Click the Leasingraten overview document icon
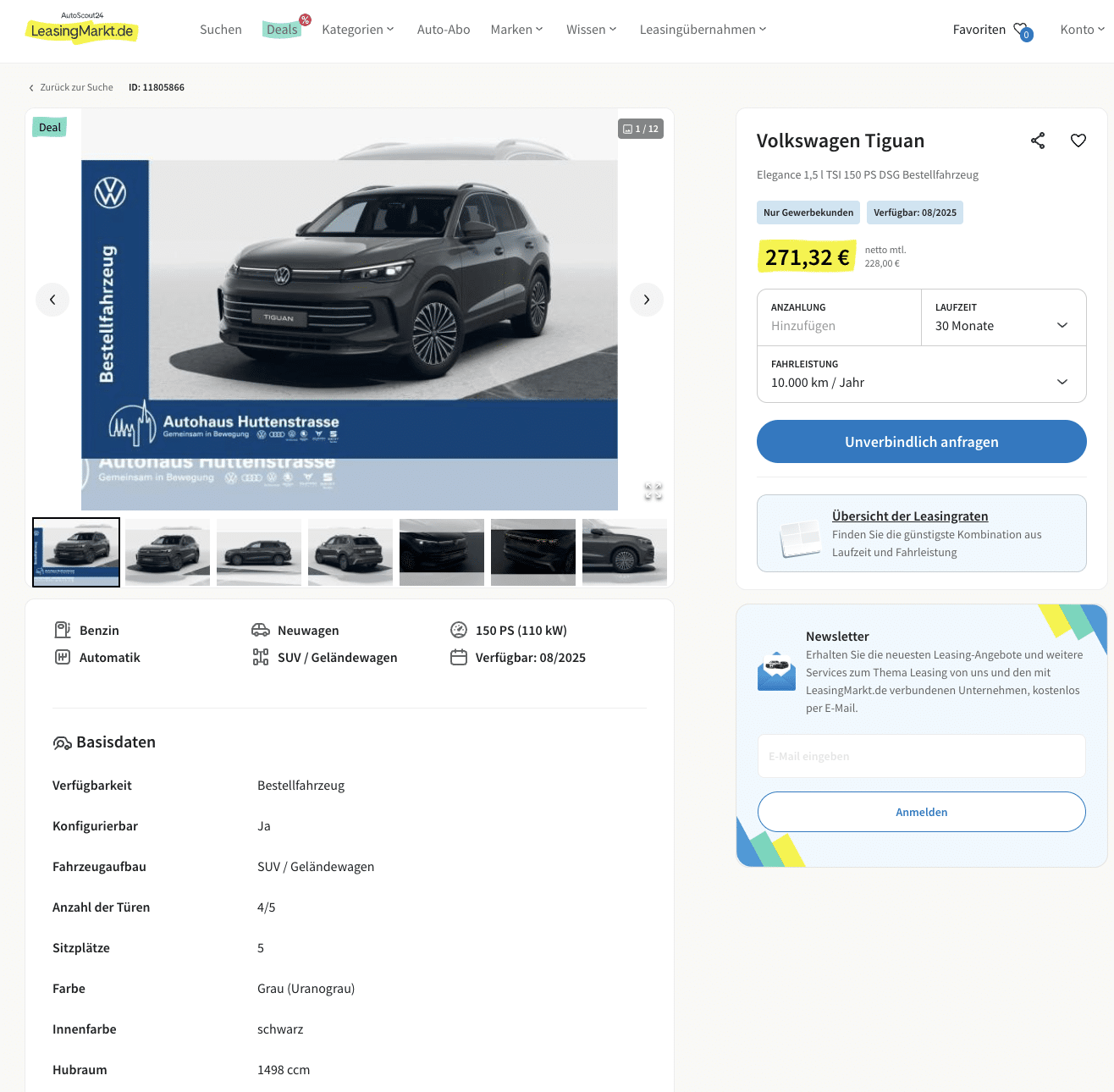Screen dimensions: 1114x1092 [x=800, y=538]
